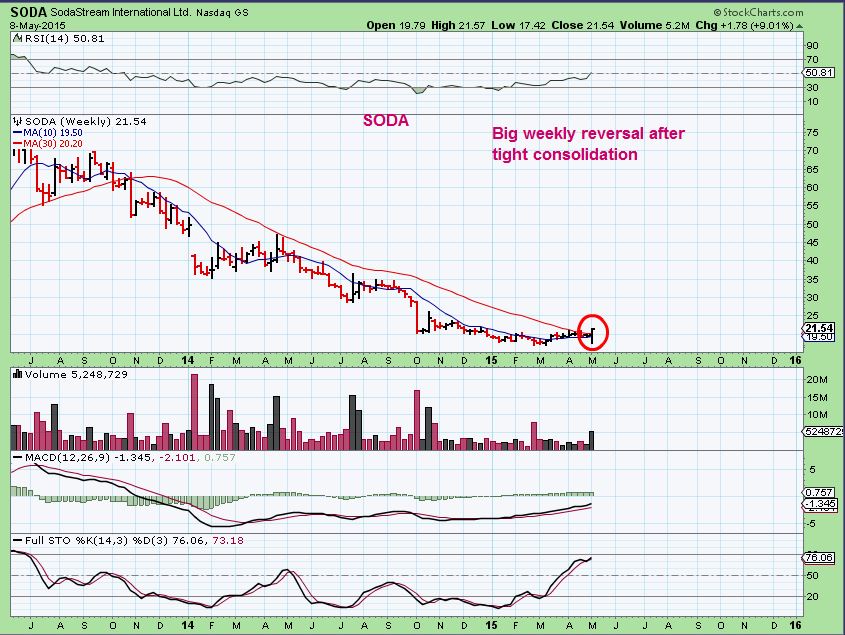
Task: Click the candlestick icon beside SODA (Weekly)
Action: pyautogui.click(x=18, y=122)
